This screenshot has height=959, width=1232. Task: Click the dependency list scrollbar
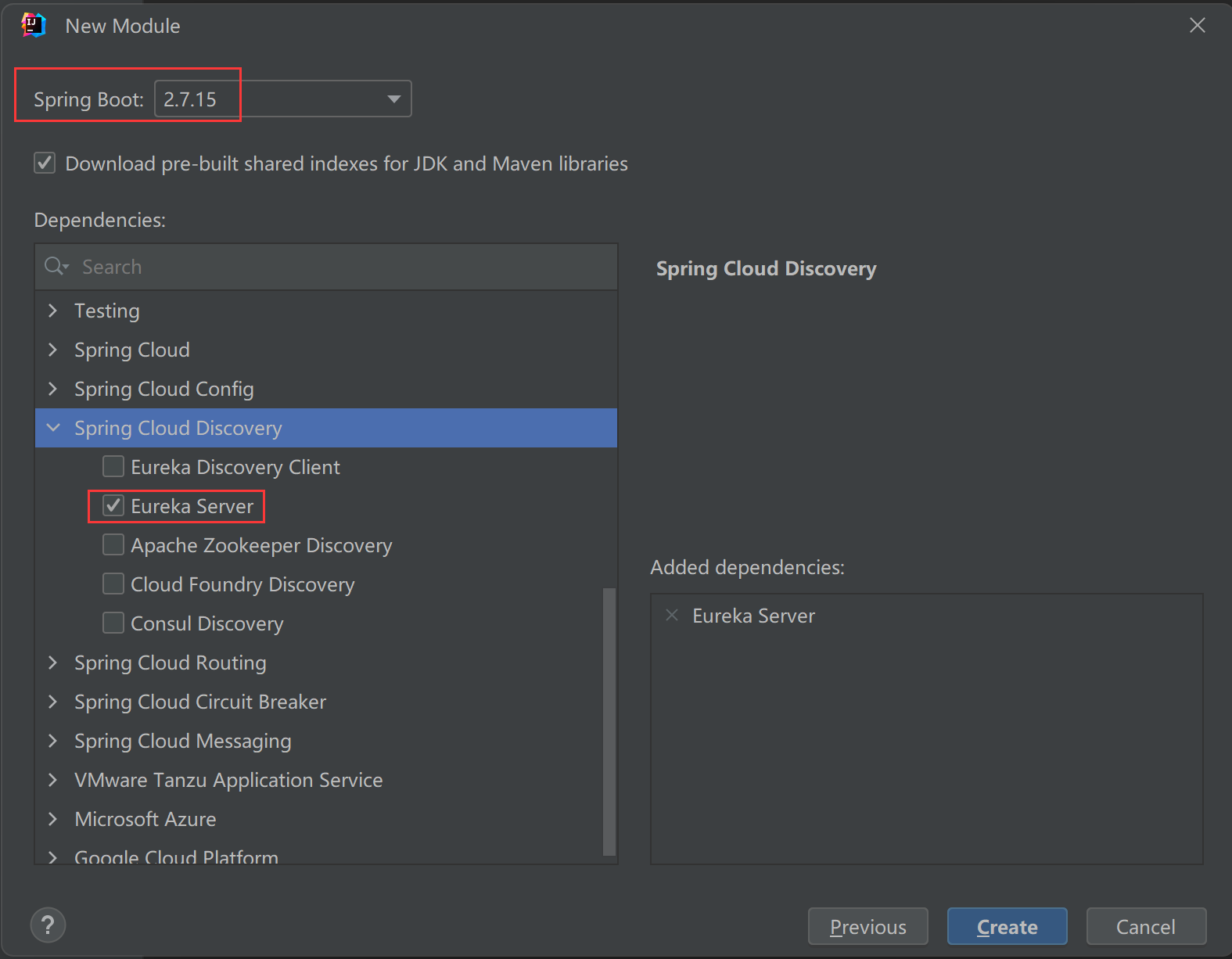609,721
